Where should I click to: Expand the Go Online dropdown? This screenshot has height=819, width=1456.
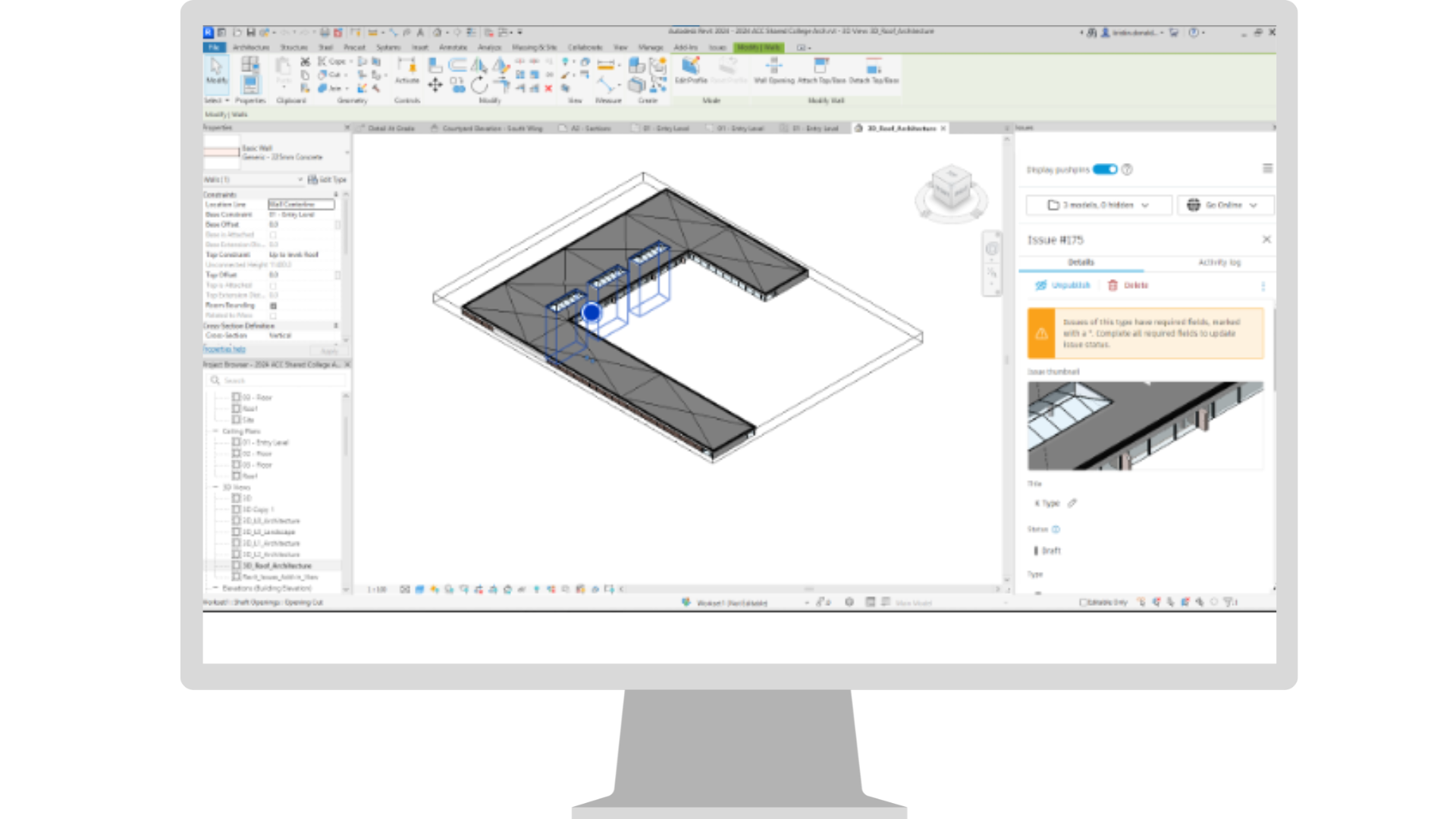pyautogui.click(x=1224, y=205)
